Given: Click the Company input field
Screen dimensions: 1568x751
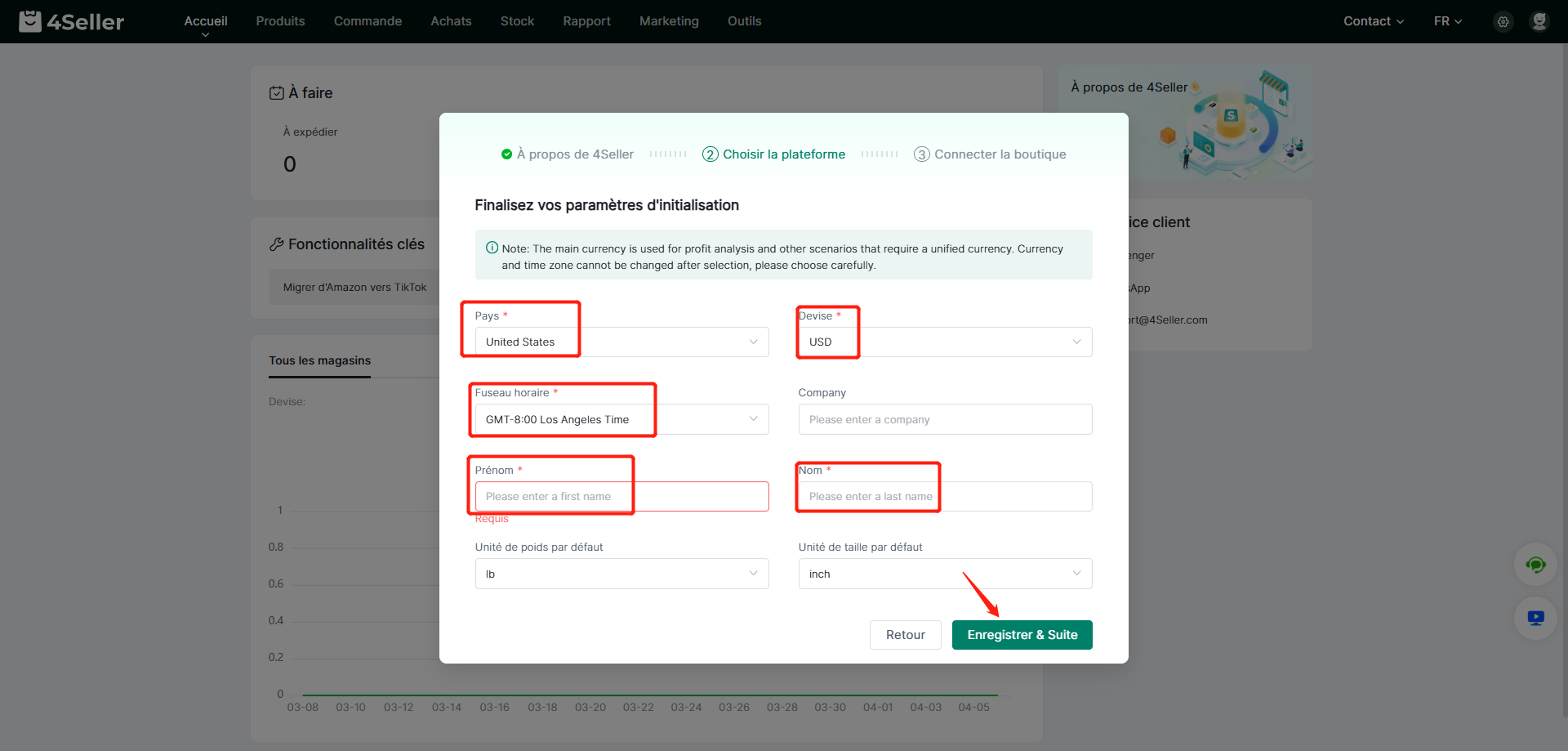Looking at the screenshot, I should tap(945, 419).
